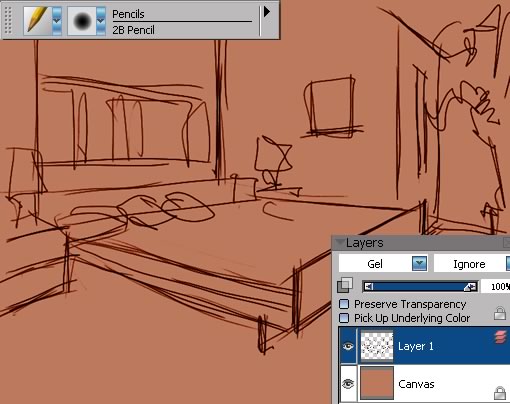Open brush selector bar flyout menu arrow

[x=267, y=12]
